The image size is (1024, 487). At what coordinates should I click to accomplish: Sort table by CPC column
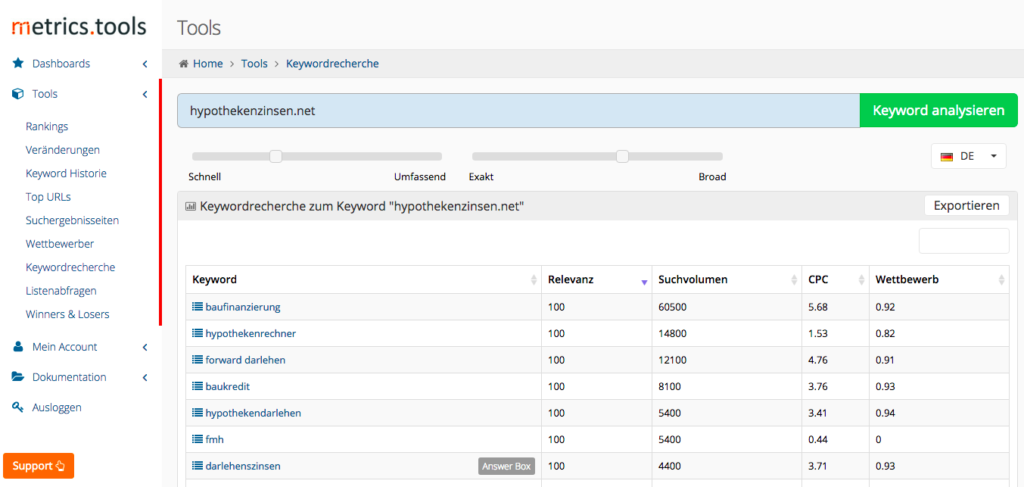[x=835, y=279]
